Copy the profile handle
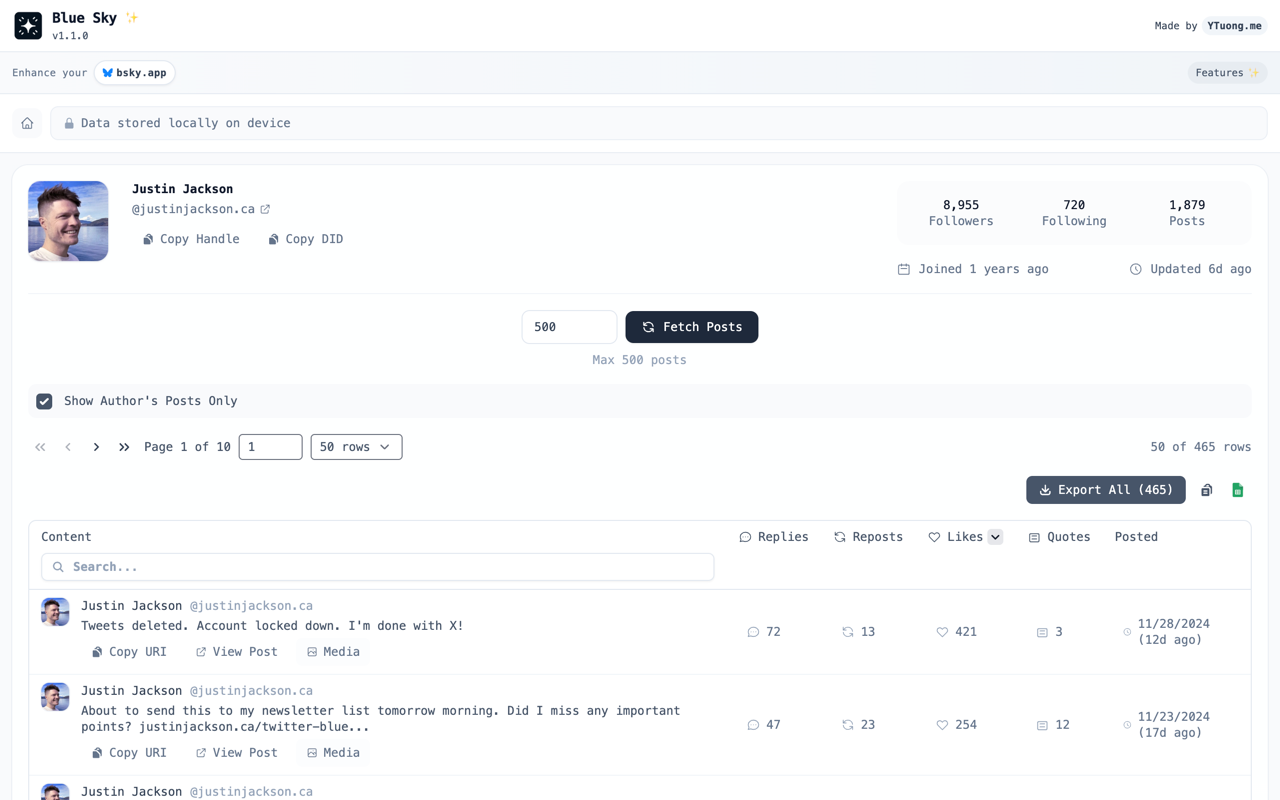1280x800 pixels. click(191, 239)
